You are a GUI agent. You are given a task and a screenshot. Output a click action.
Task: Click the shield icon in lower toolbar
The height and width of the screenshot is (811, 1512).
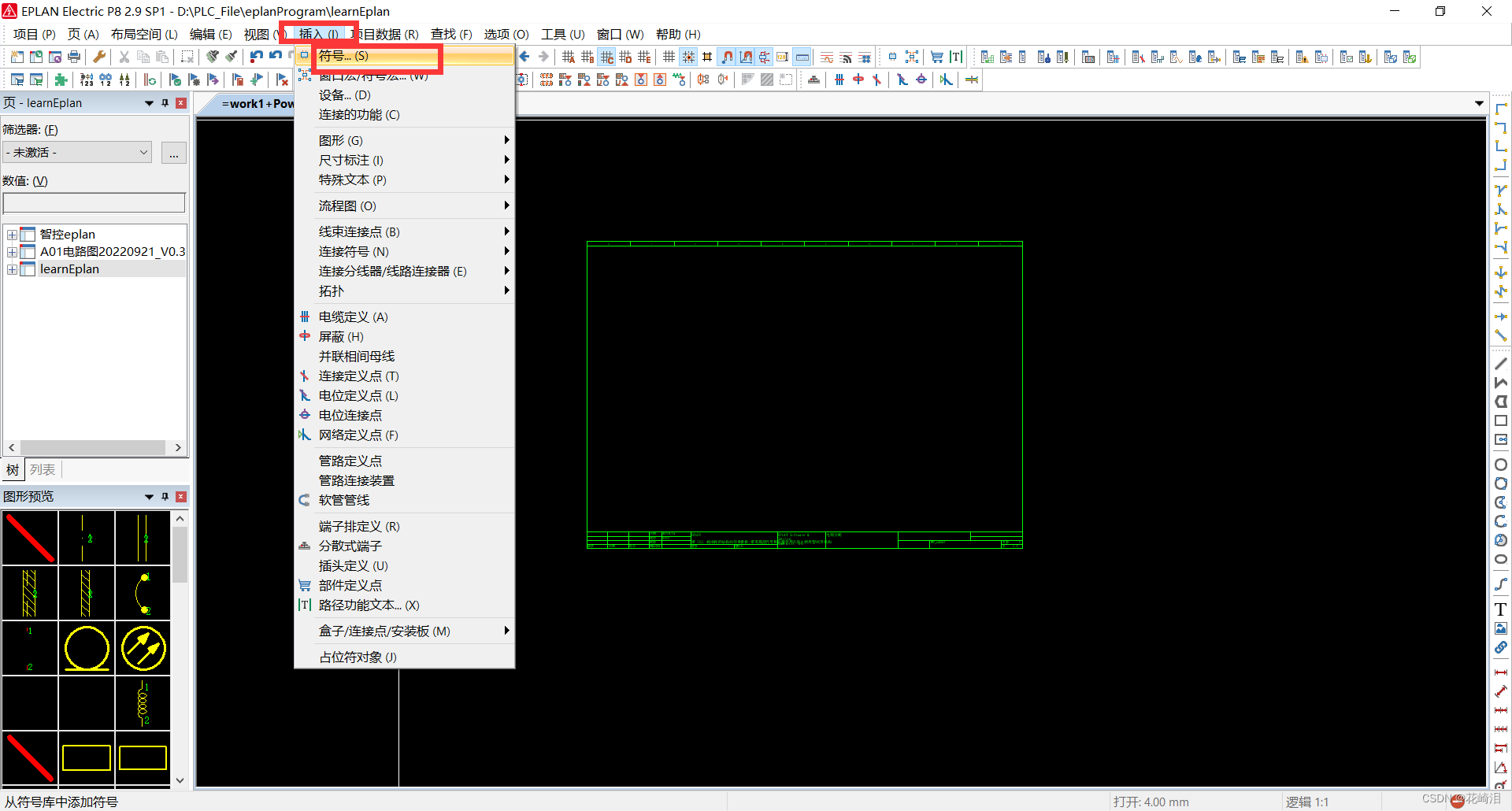(858, 80)
